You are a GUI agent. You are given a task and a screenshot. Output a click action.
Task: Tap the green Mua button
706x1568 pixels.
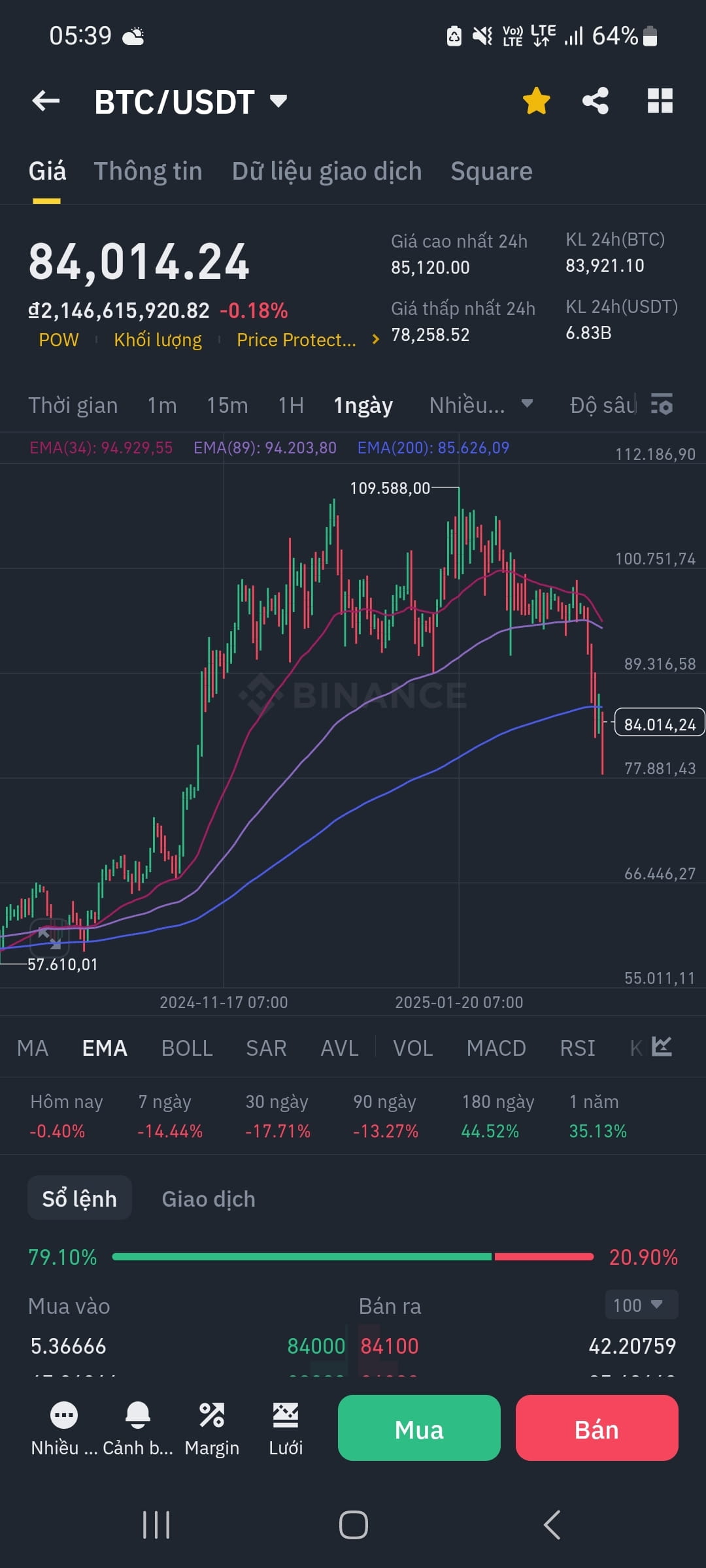419,1428
